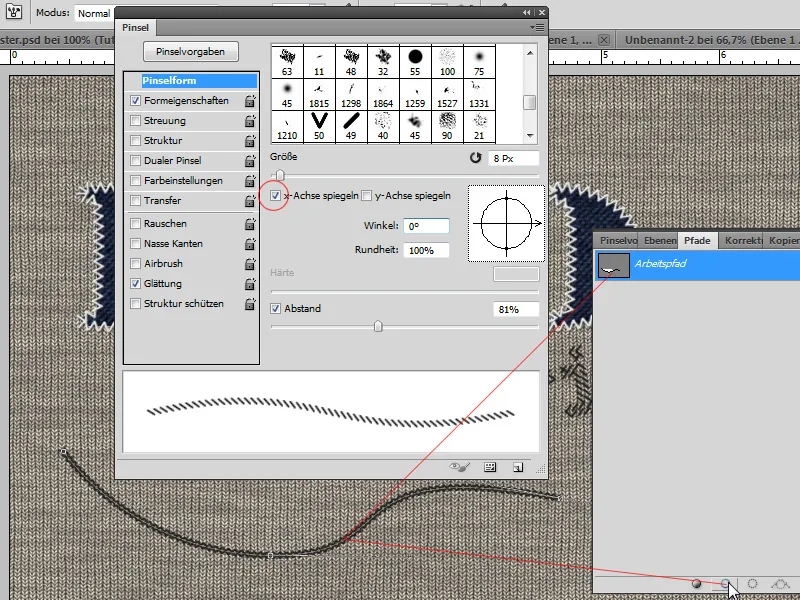Image resolution: width=800 pixels, height=600 pixels.
Task: Create new brush preset icon
Action: (518, 467)
